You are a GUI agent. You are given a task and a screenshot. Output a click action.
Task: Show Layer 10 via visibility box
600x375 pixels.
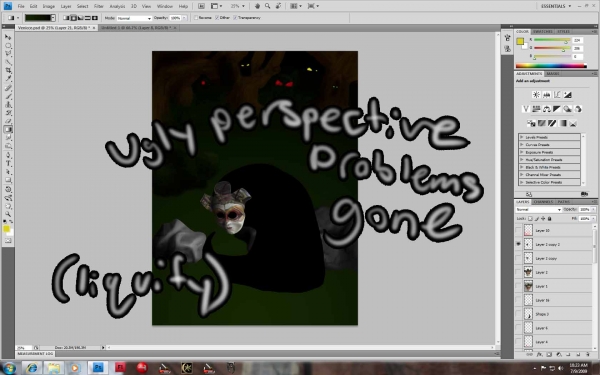click(518, 230)
